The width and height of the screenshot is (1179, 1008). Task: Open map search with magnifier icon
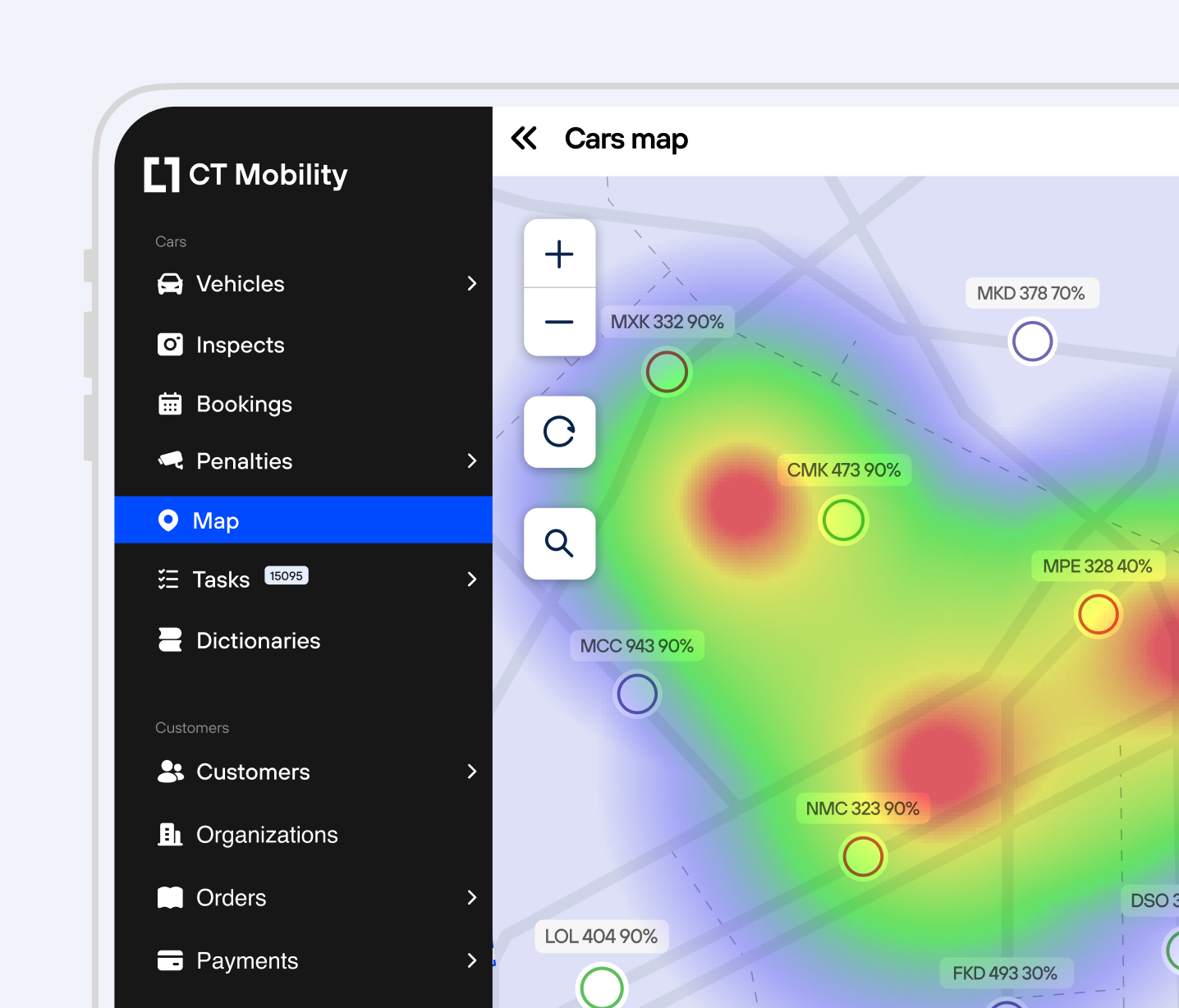tap(560, 543)
